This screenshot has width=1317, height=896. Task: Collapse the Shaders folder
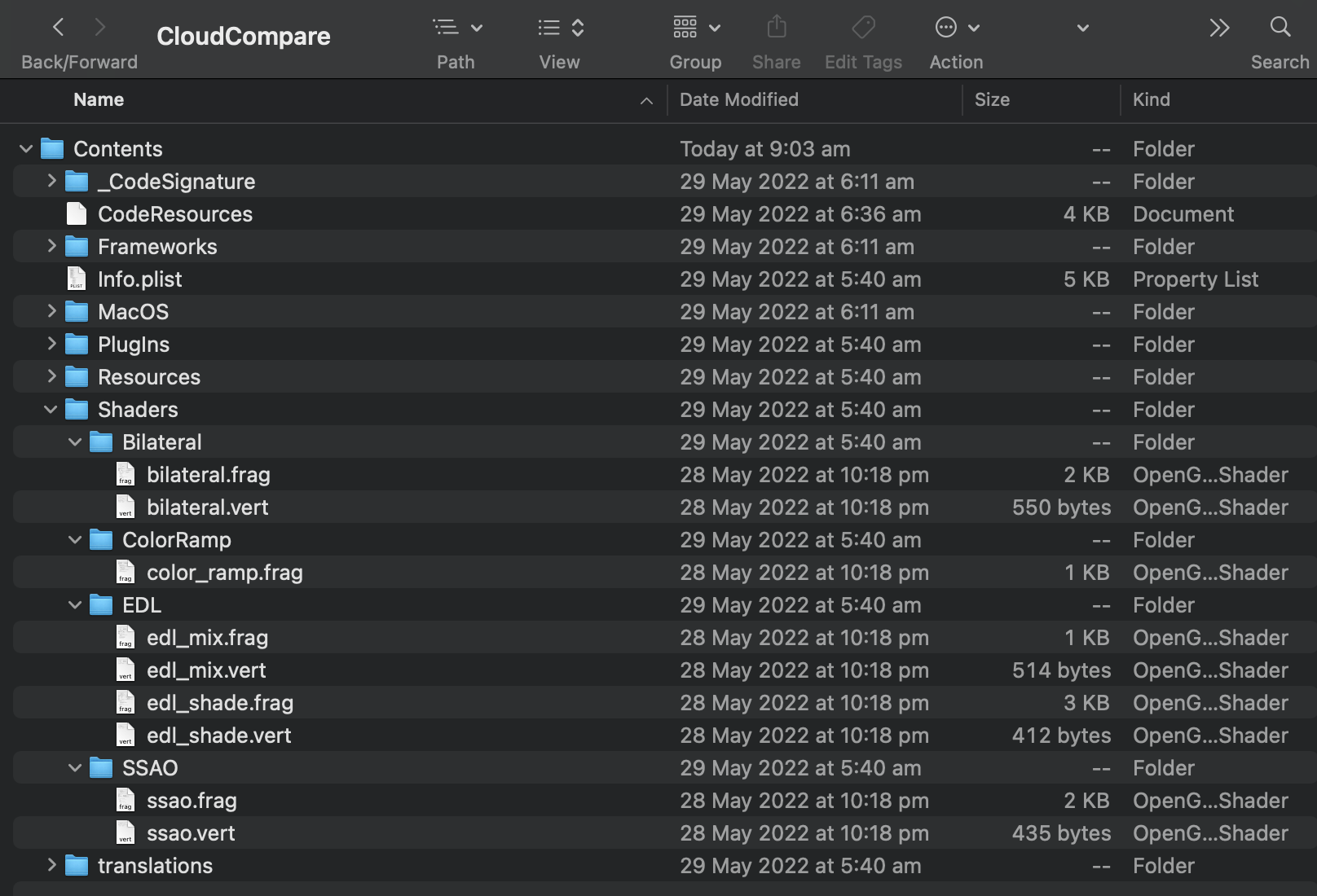(51, 409)
